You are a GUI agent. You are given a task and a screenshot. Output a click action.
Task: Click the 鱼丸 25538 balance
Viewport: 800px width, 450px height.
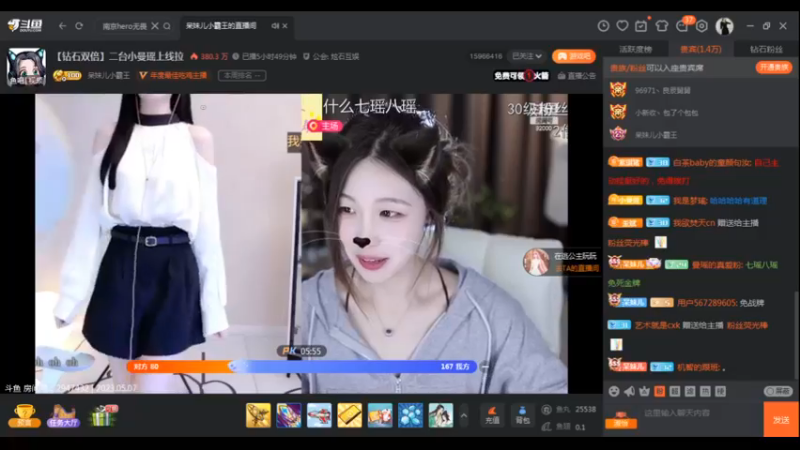pos(569,409)
